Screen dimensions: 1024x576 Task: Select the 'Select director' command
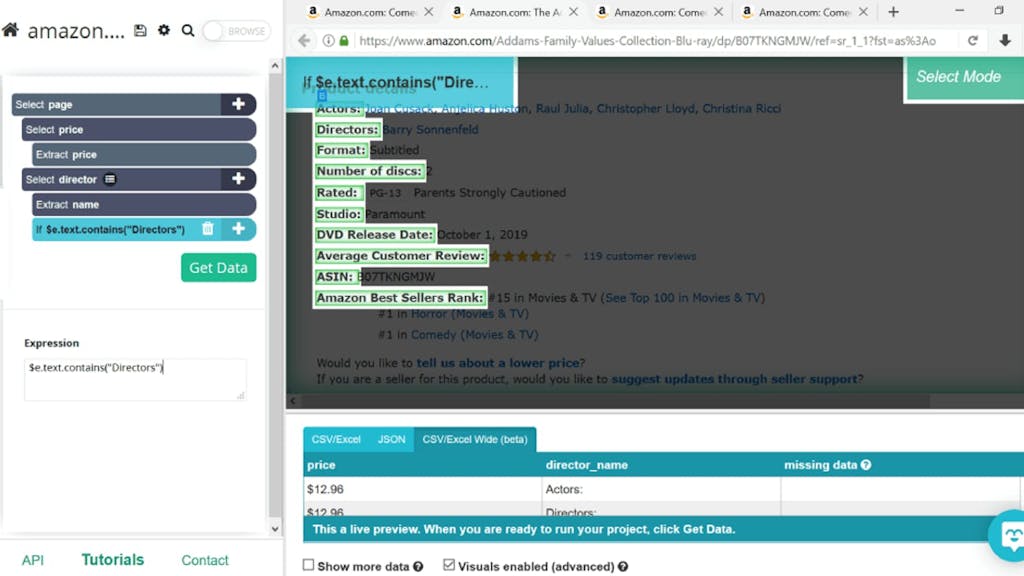[x=122, y=179]
